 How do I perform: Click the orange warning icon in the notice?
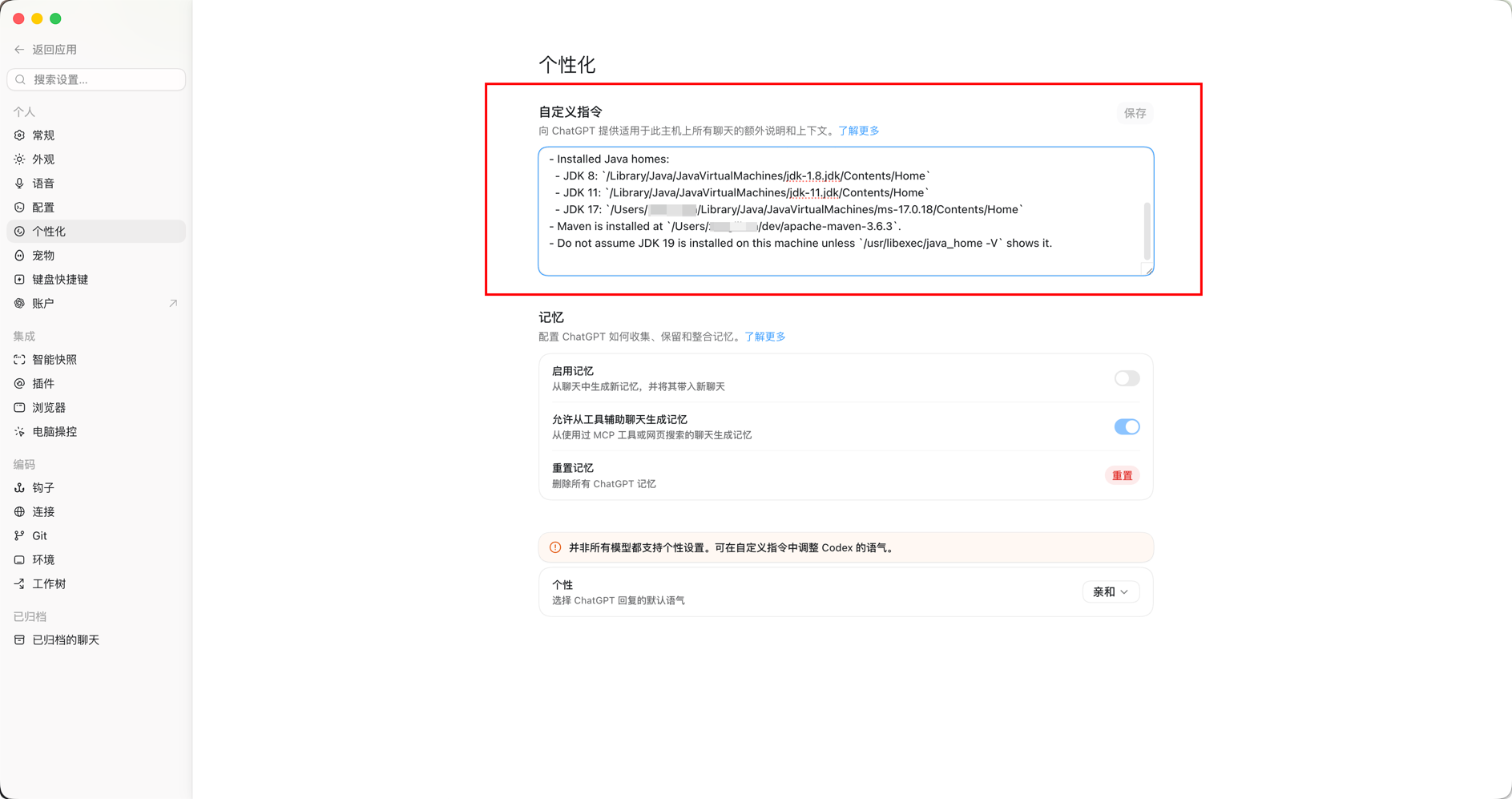[x=555, y=548]
